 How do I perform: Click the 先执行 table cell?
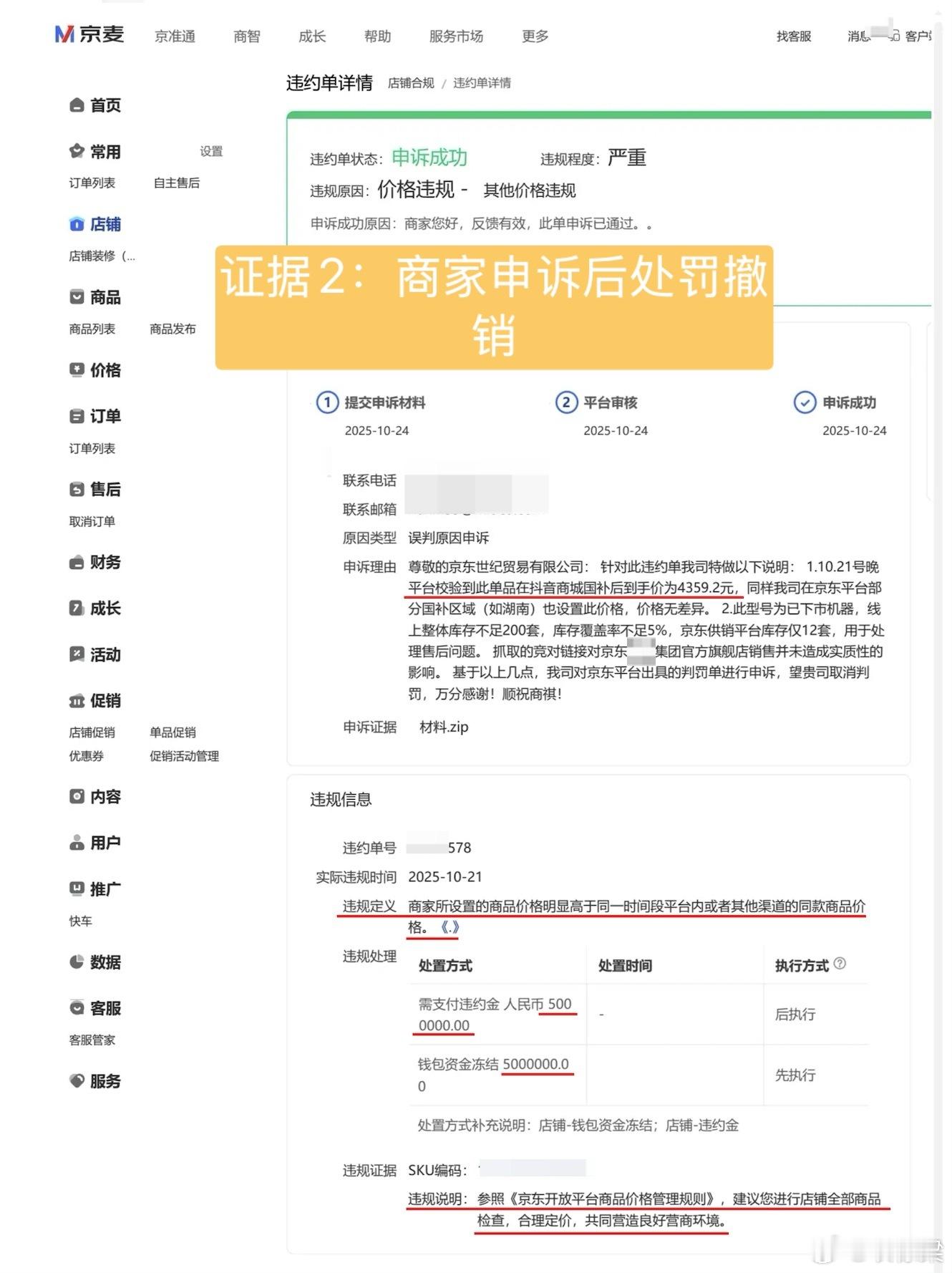(x=816, y=1075)
